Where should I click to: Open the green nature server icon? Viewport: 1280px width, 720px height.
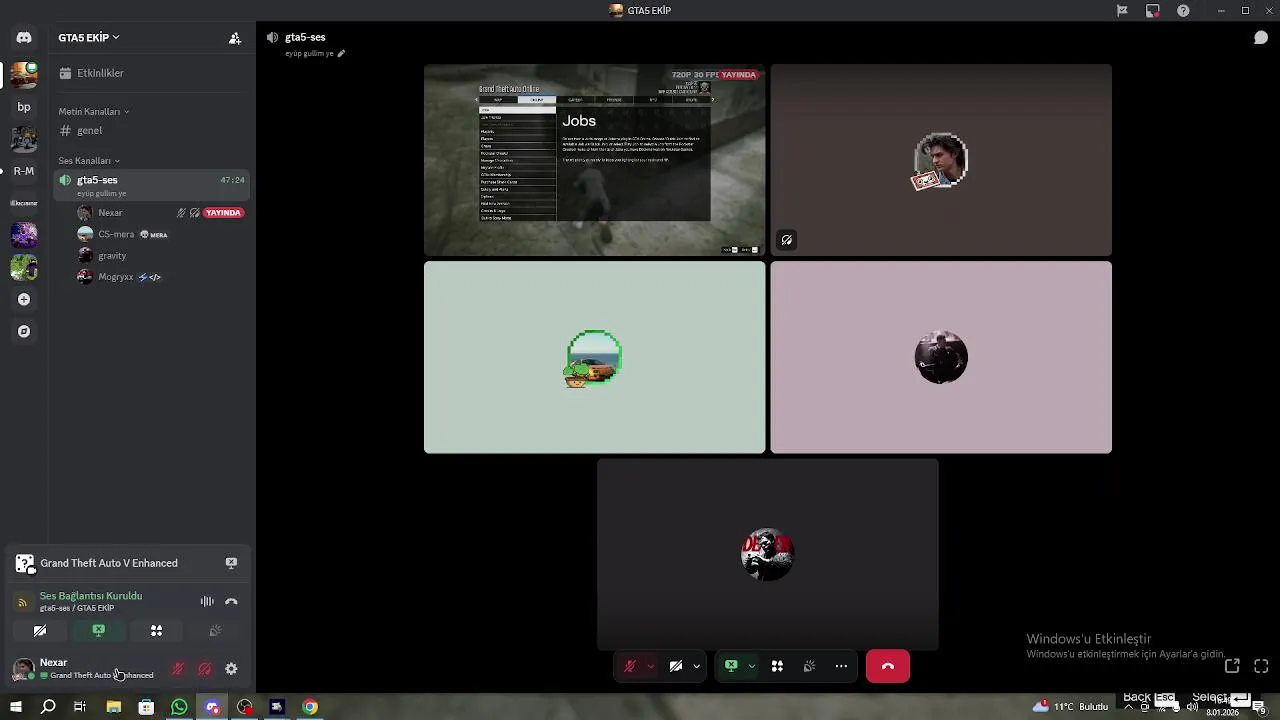click(24, 267)
